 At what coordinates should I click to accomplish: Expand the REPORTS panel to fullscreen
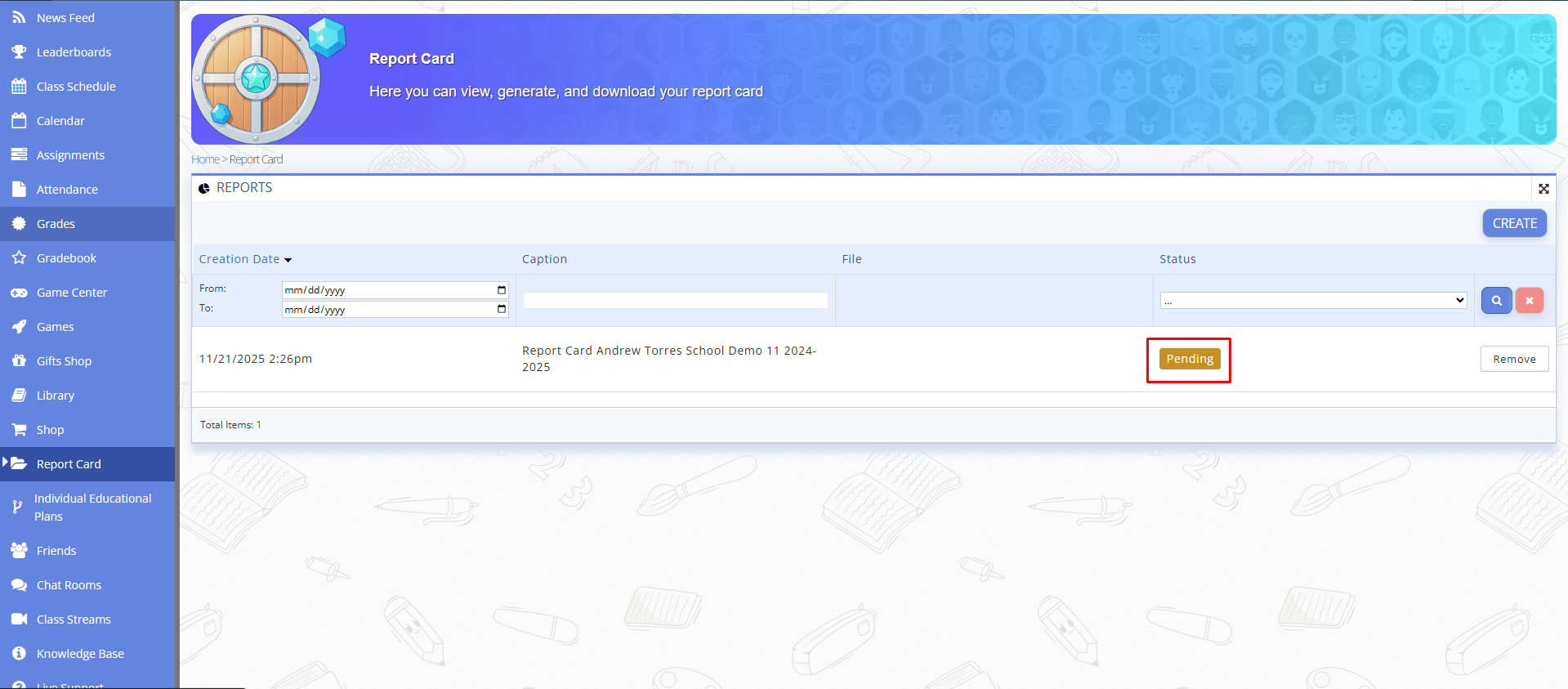coord(1543,189)
